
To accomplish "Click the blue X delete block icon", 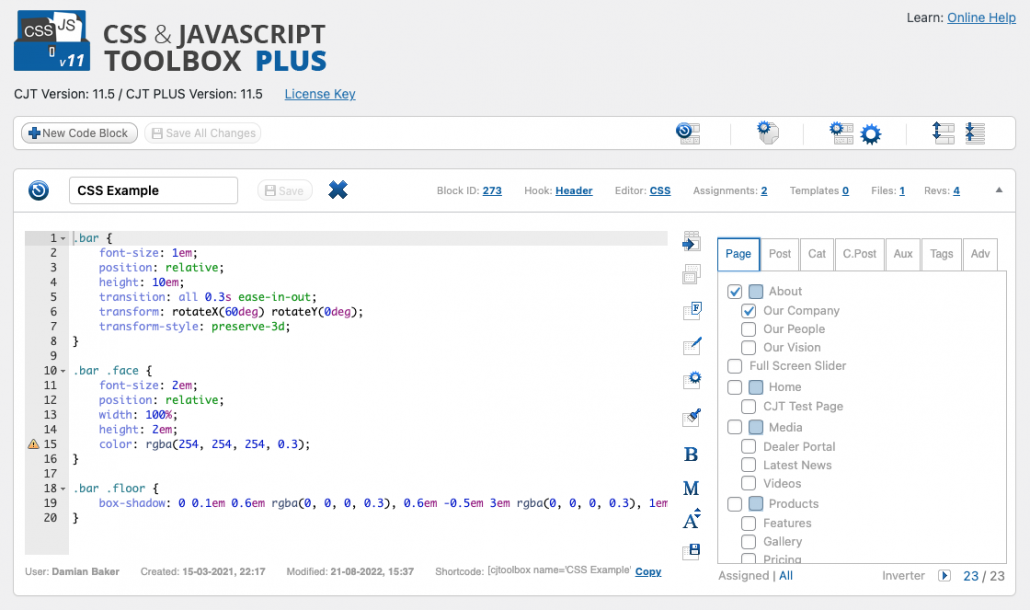I will click(338, 190).
